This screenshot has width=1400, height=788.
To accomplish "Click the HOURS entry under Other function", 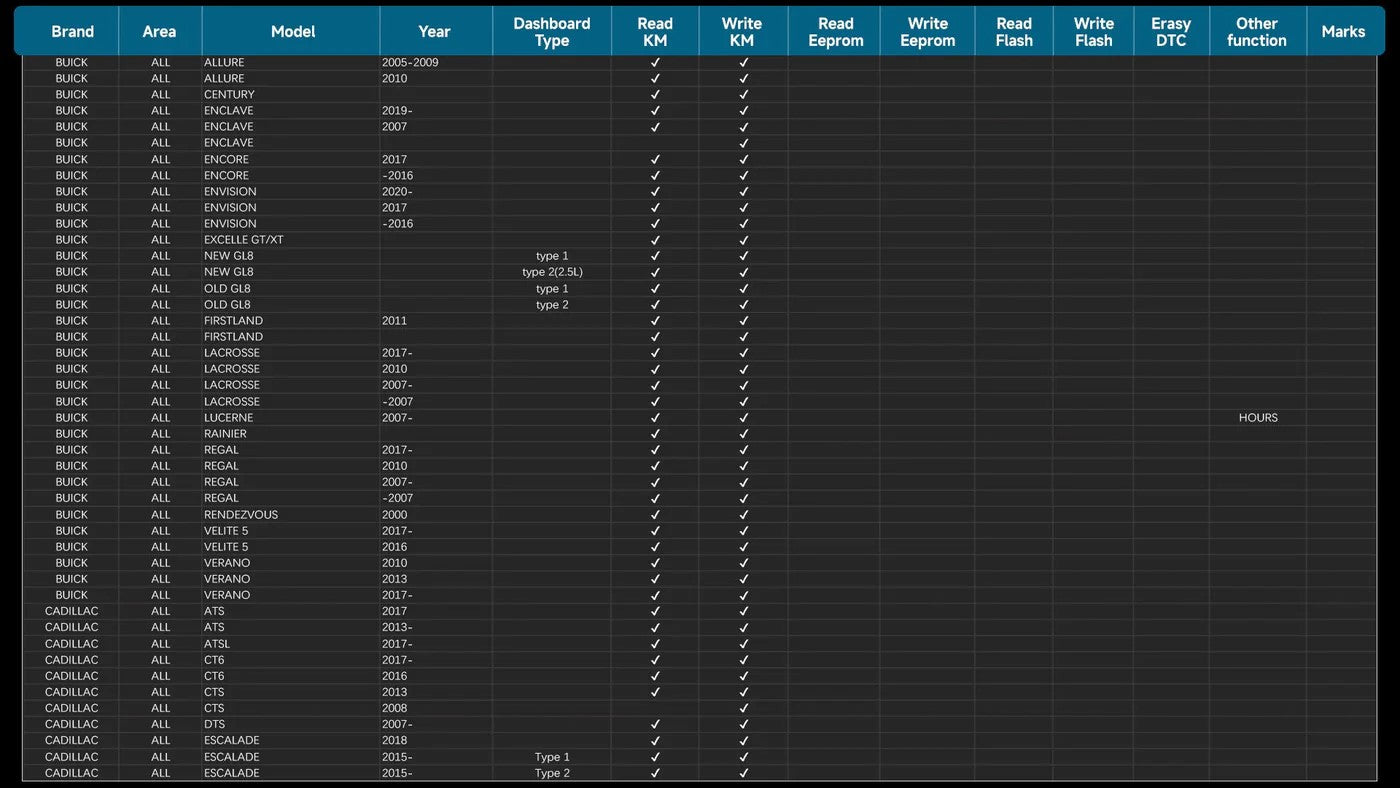I will coord(1257,418).
